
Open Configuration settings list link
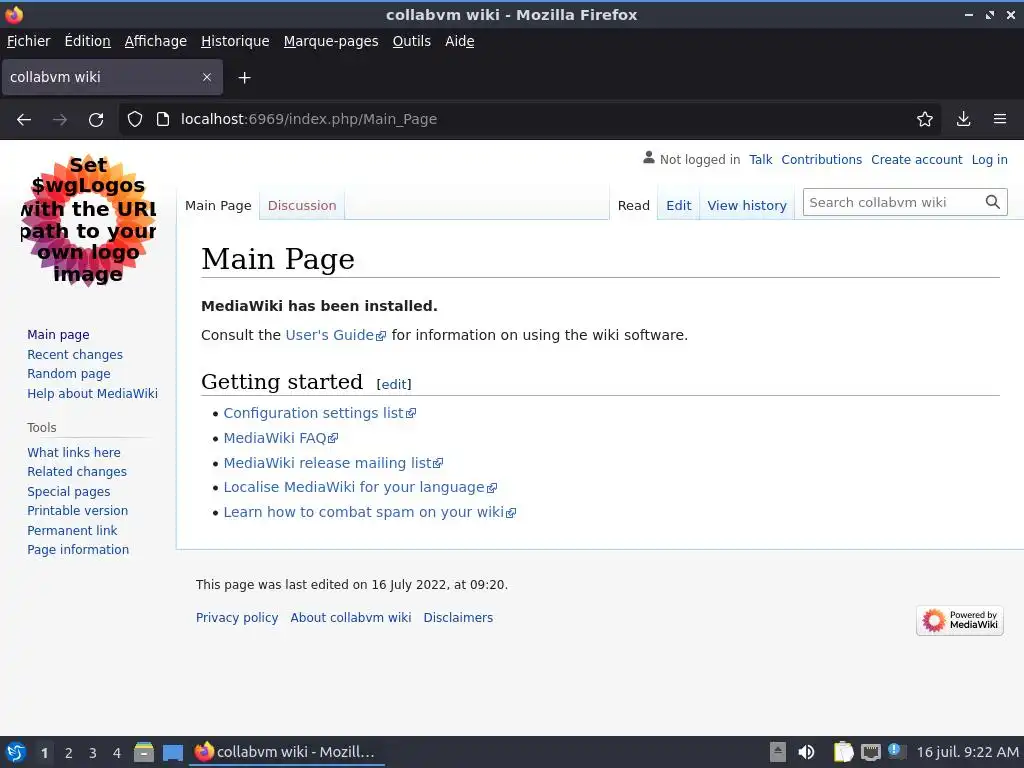pyautogui.click(x=319, y=413)
